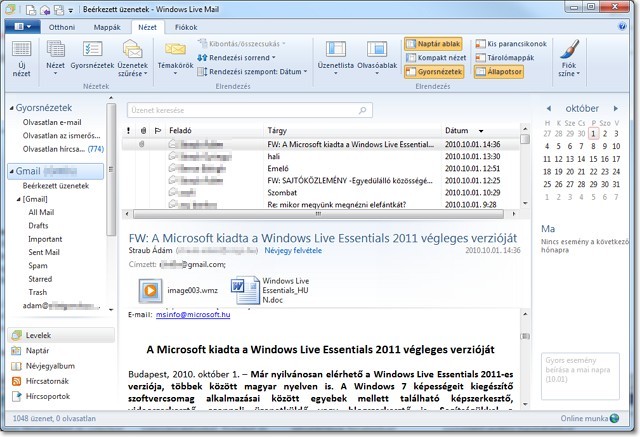Open Rendezési szempont: Dátum dropdown
The width and height of the screenshot is (640, 437).
[252, 72]
